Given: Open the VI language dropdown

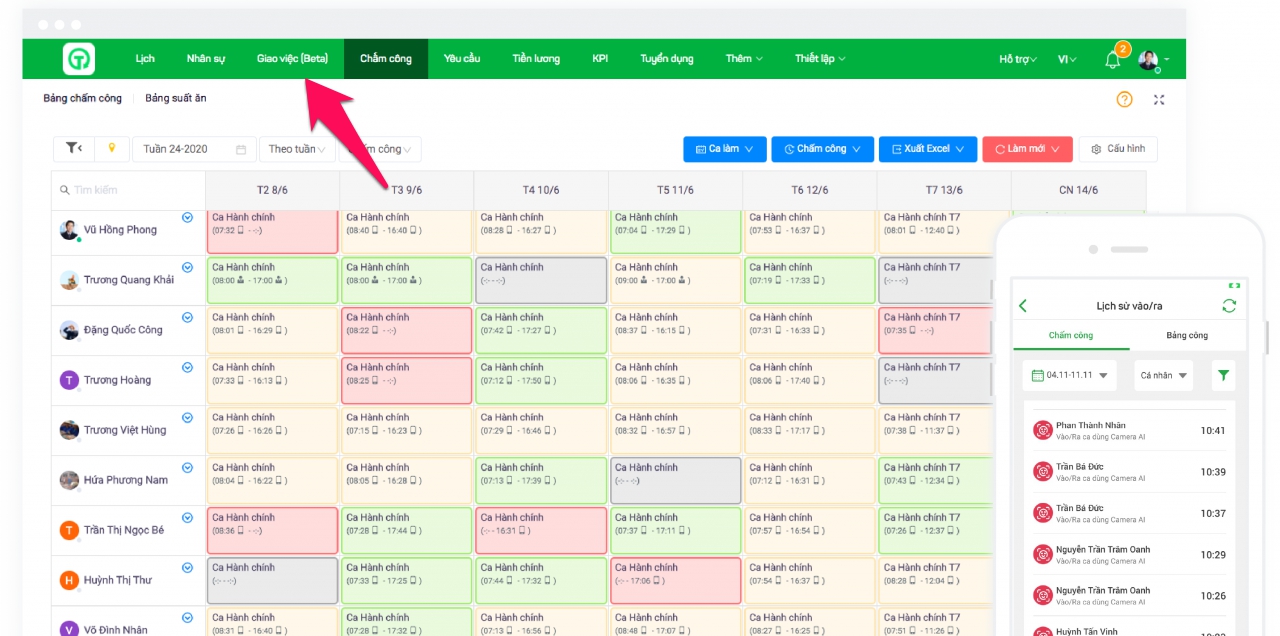Looking at the screenshot, I should pos(1067,60).
